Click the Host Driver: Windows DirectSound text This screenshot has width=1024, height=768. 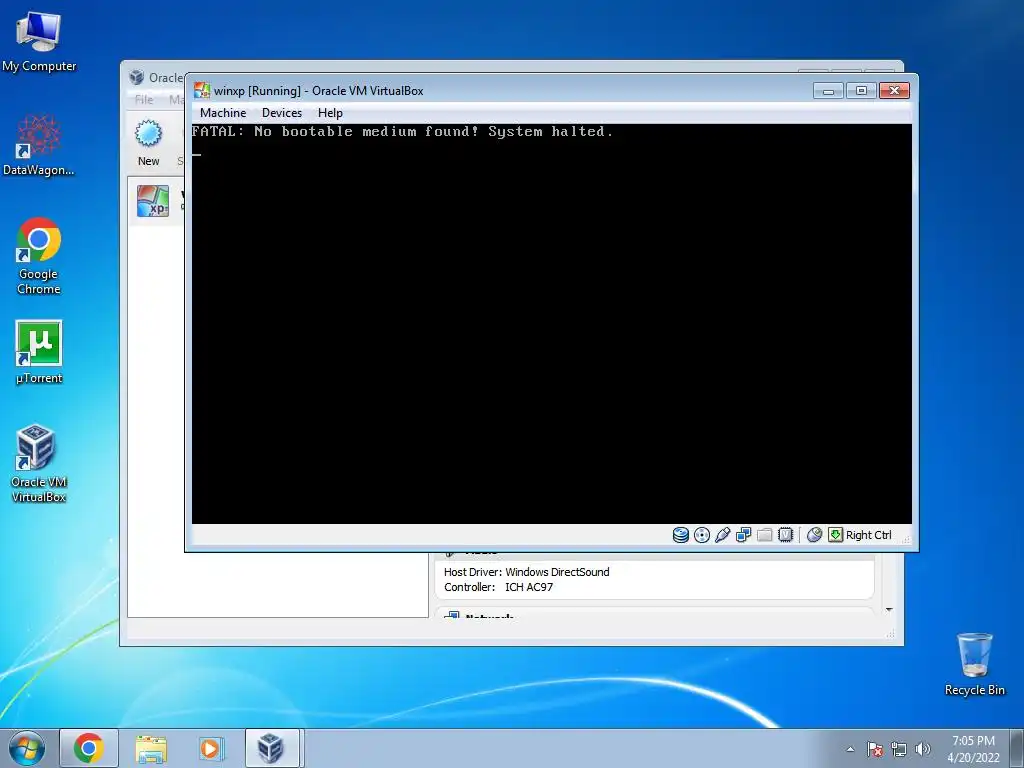tap(526, 572)
